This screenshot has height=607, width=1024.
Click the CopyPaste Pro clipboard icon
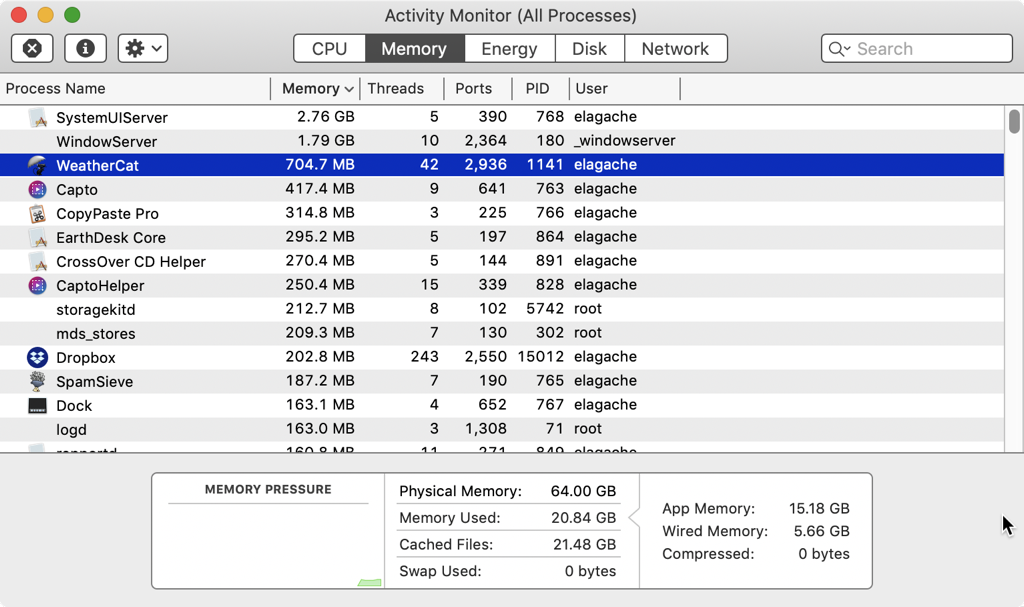(x=38, y=214)
